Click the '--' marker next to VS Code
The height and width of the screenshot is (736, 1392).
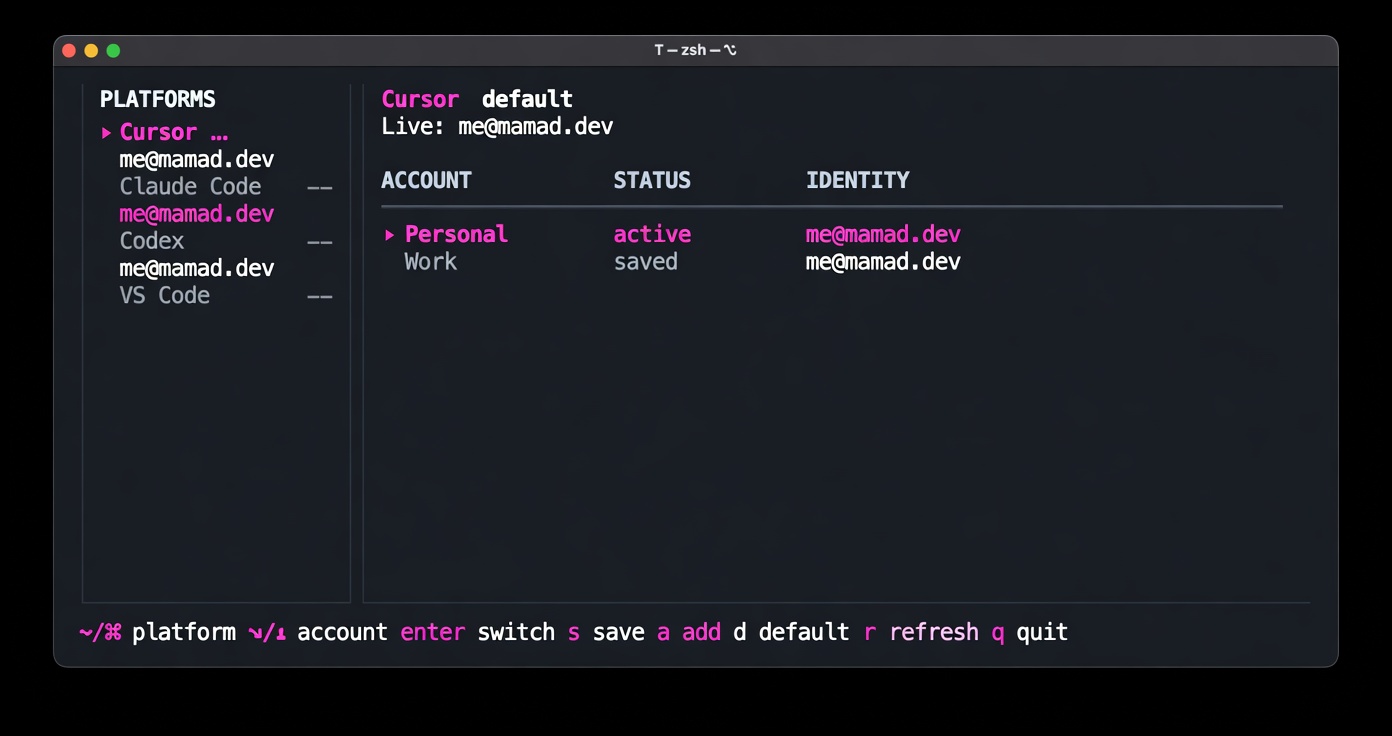point(320,295)
